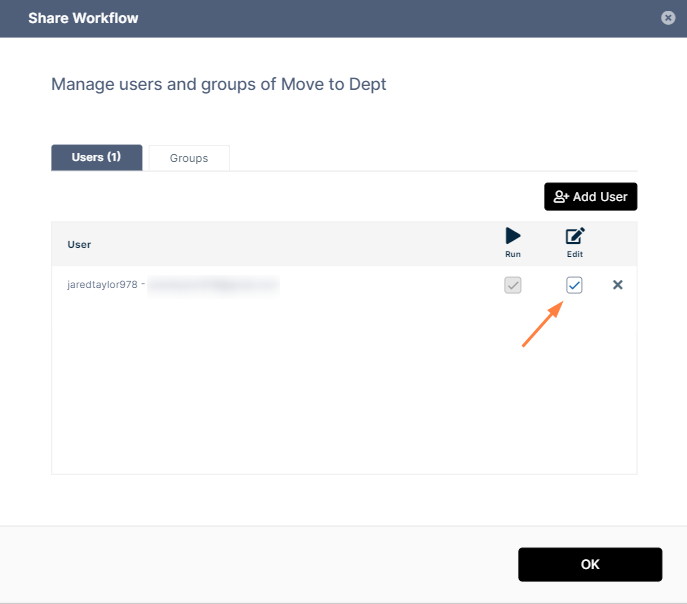This screenshot has height=604, width=687.
Task: Toggle Edit permission for jaredtaylor978
Action: click(574, 285)
